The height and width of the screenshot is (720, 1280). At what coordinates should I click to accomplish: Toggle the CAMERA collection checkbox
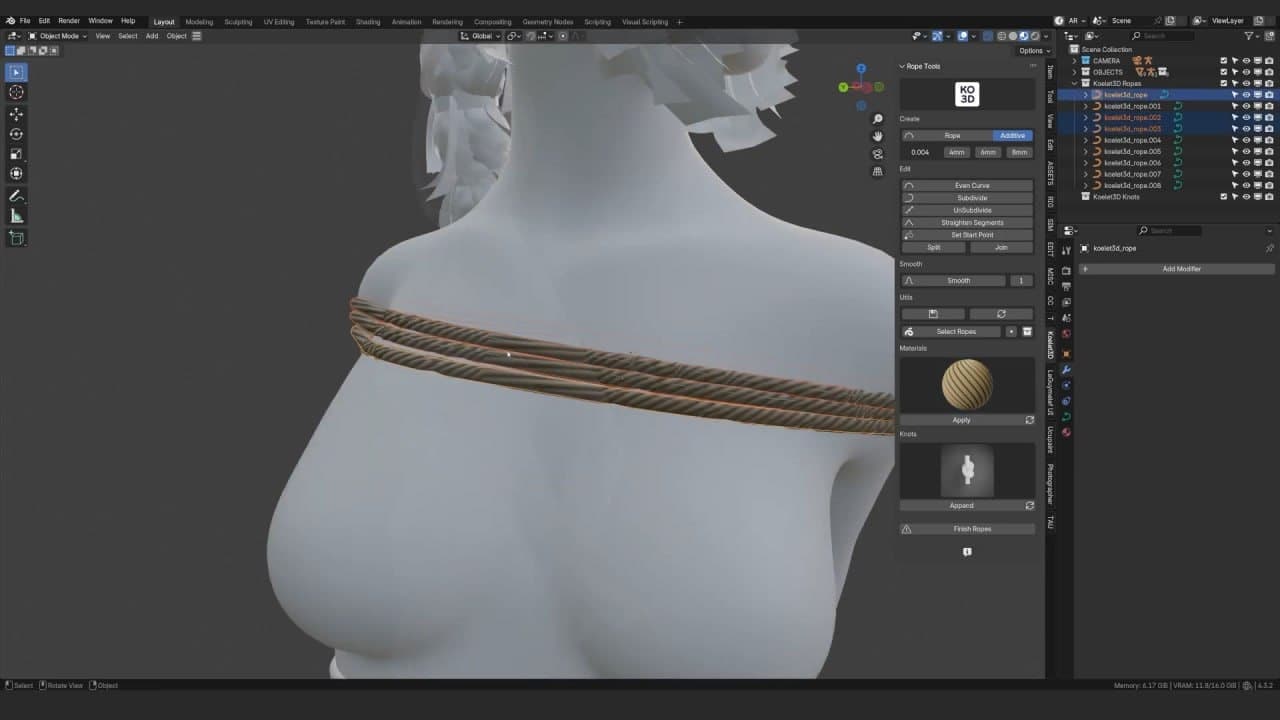(1223, 61)
